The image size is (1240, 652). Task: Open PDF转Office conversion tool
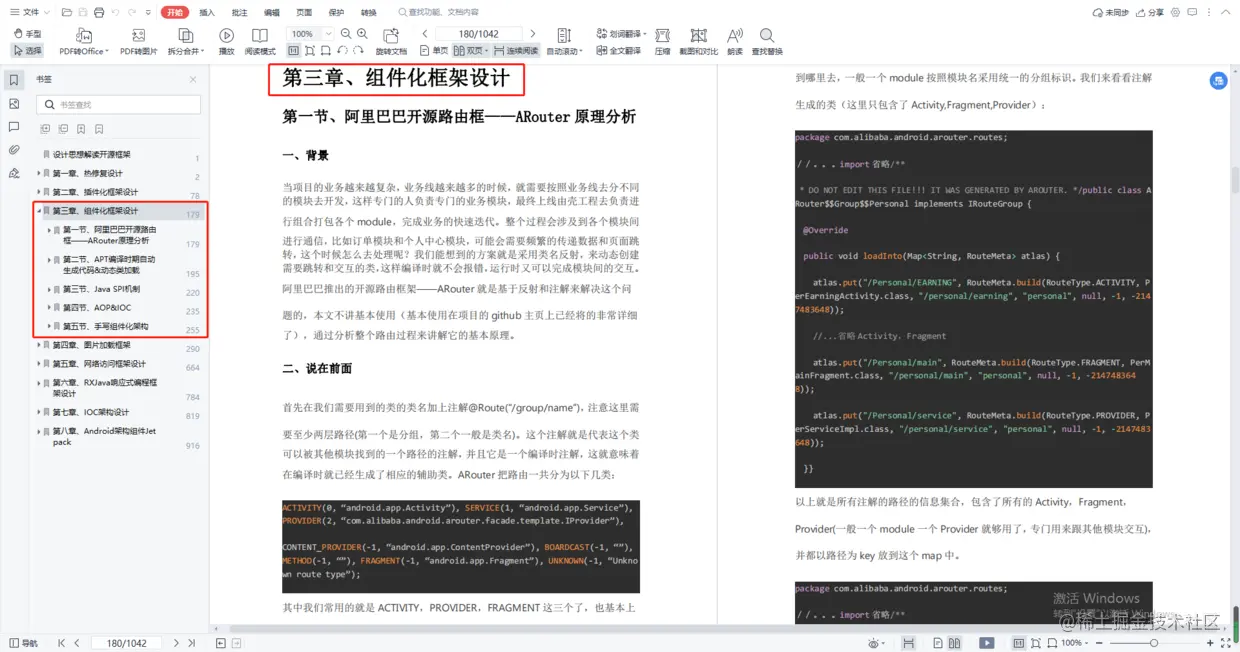(83, 42)
